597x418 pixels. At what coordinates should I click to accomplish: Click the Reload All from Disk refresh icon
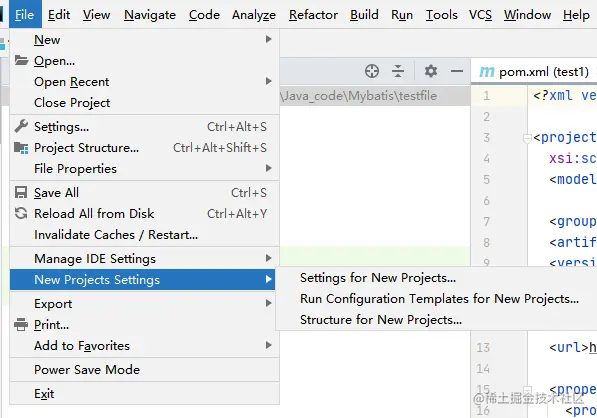21,213
